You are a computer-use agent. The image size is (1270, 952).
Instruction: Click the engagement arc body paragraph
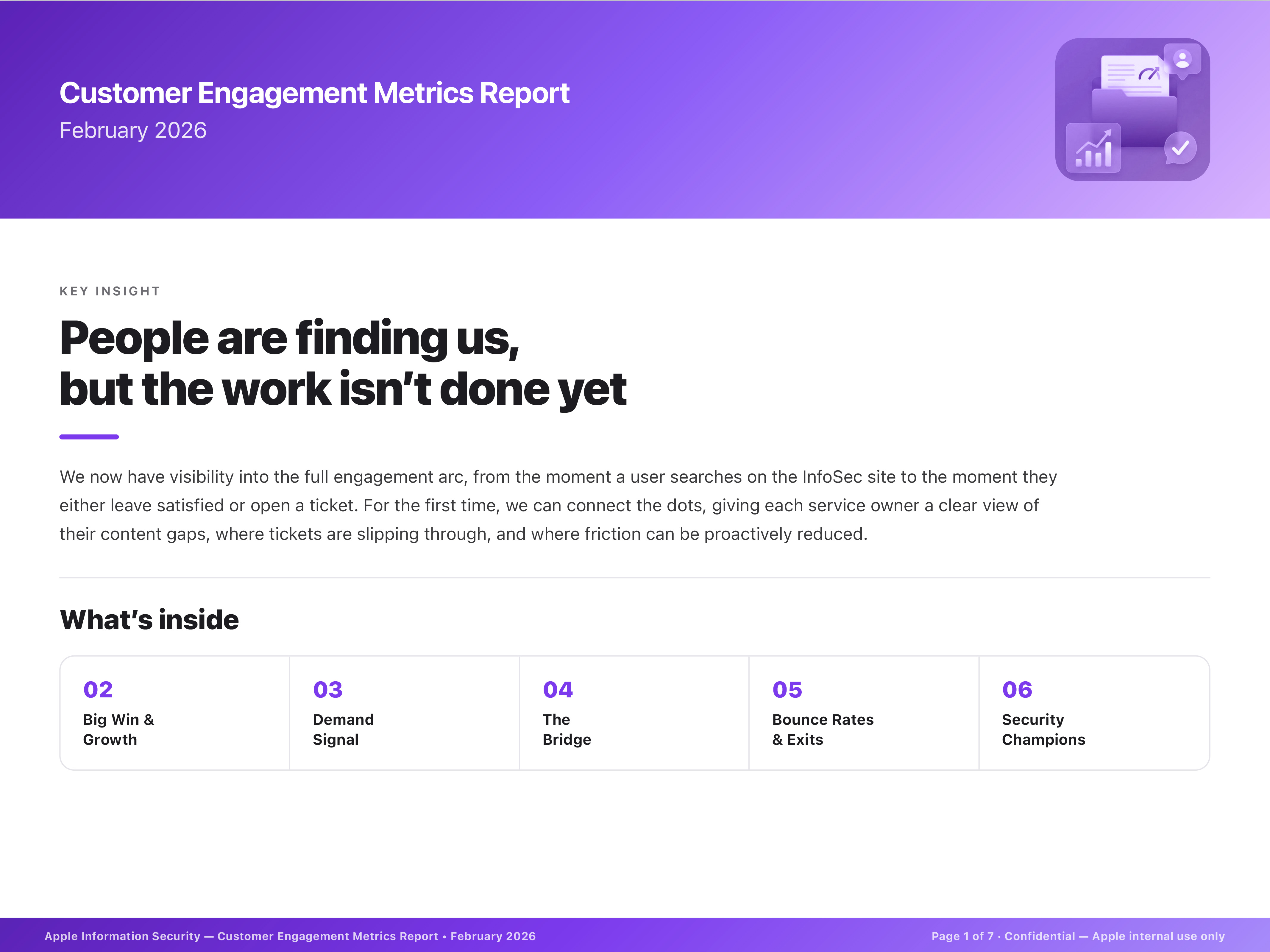coord(558,505)
